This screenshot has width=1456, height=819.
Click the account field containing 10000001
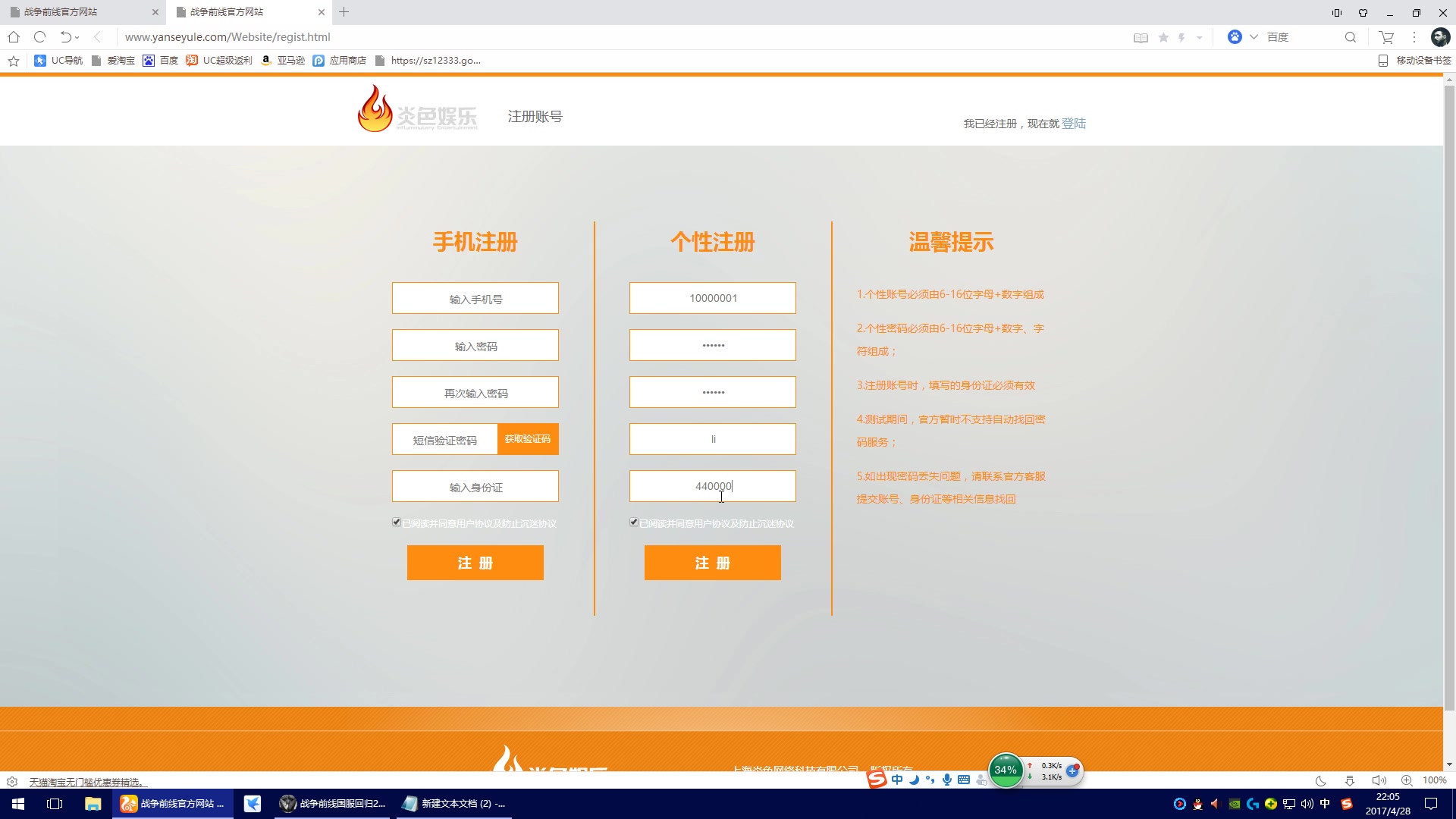[713, 298]
